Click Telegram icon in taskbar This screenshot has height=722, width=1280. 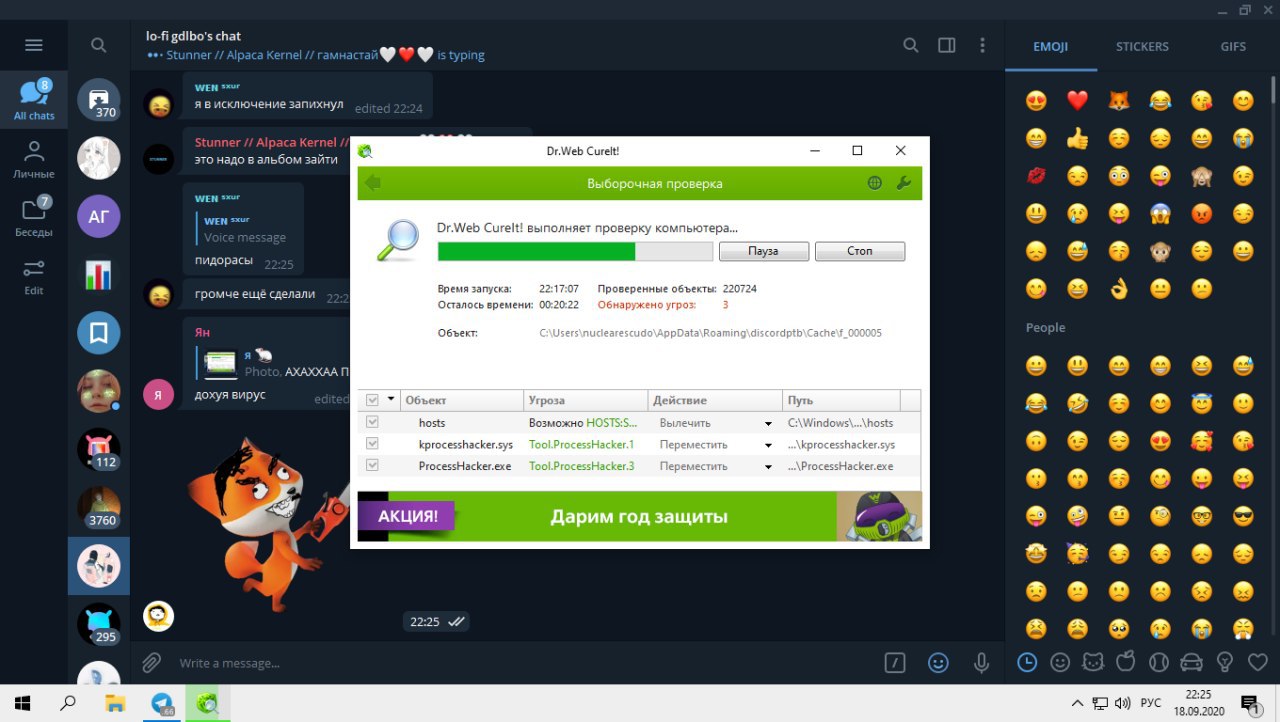[161, 702]
